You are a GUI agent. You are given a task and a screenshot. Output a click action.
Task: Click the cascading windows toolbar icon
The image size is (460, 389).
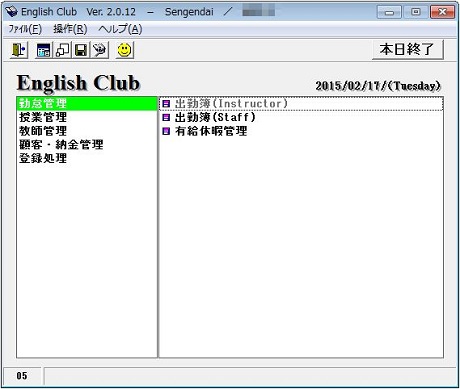coord(63,50)
